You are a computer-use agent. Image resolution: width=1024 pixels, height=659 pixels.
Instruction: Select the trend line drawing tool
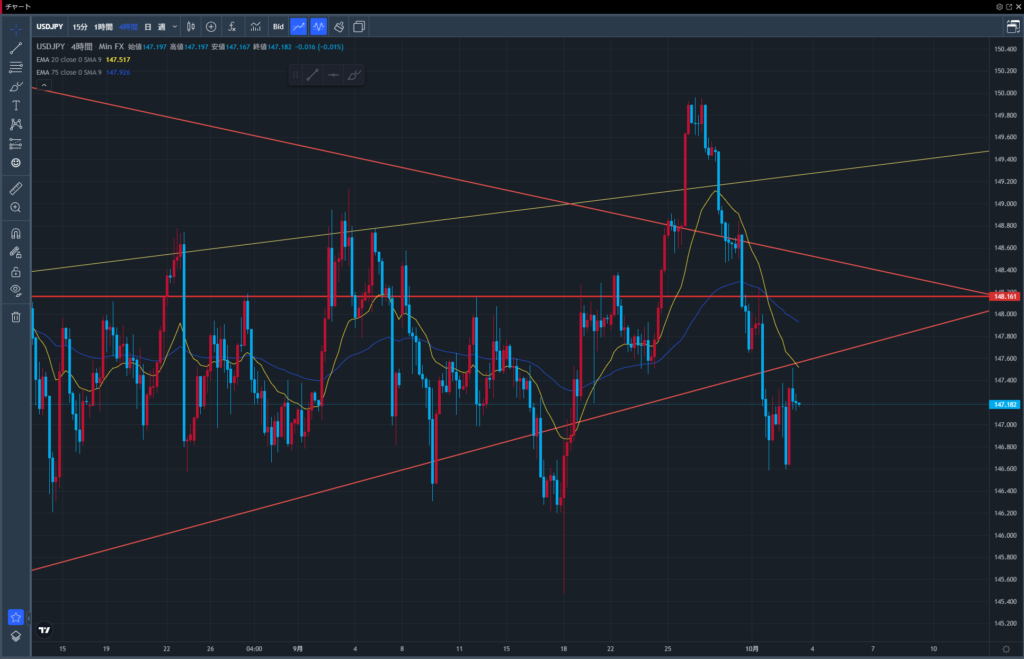click(x=16, y=48)
